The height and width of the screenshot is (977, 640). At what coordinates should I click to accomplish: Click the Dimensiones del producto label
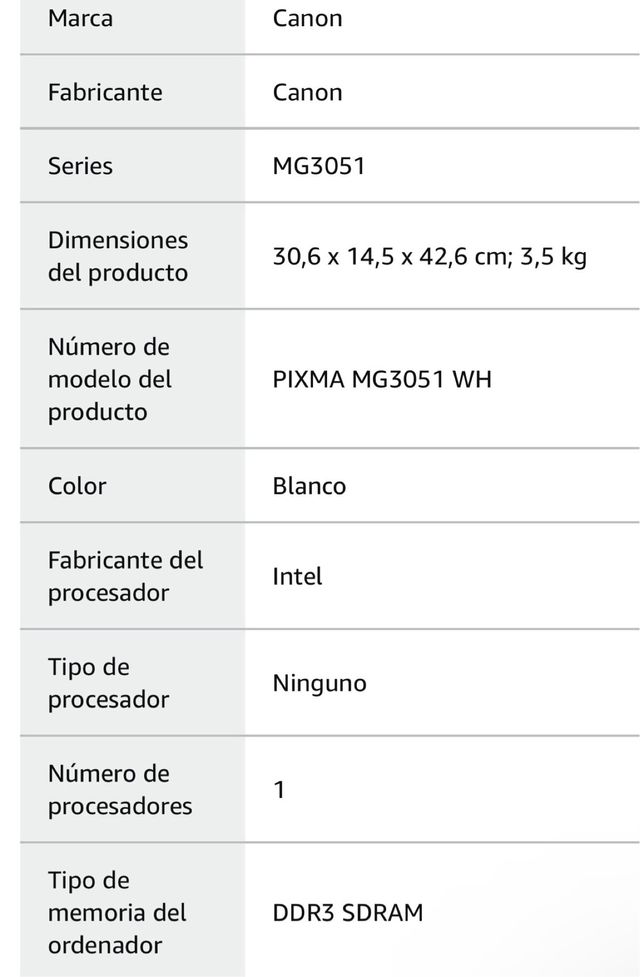click(118, 256)
